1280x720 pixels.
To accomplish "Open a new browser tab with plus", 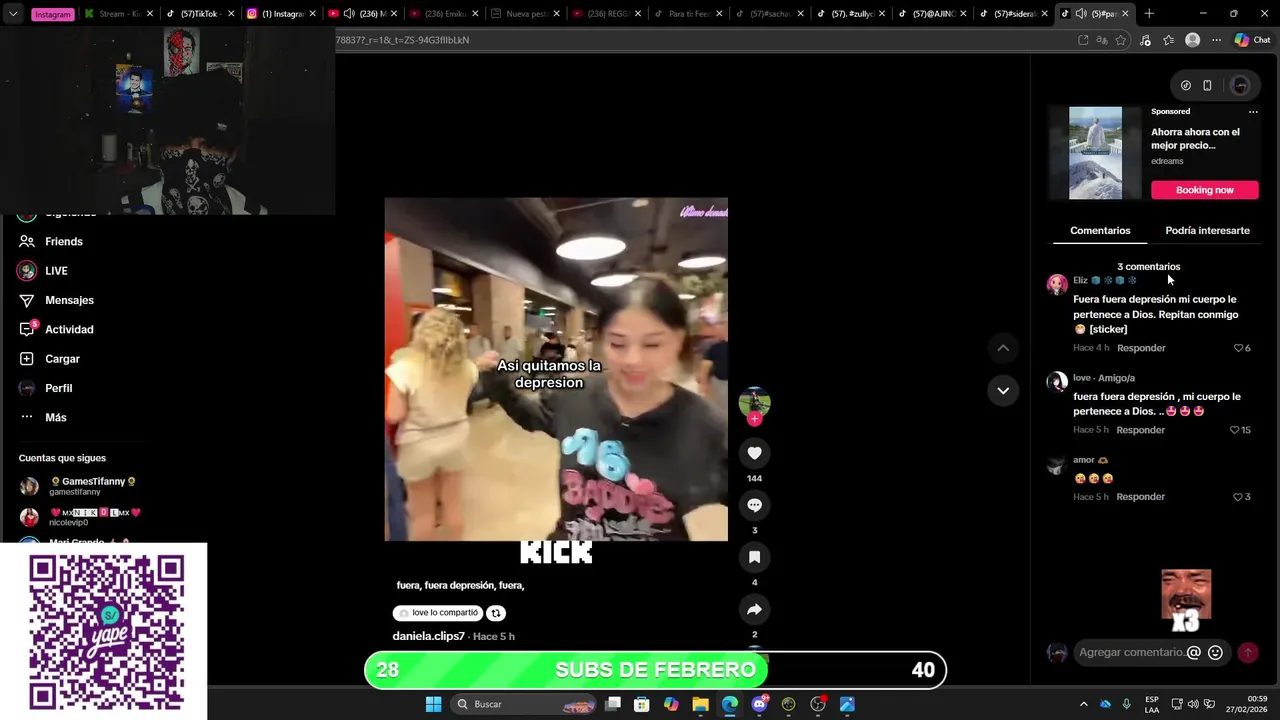I will pyautogui.click(x=1149, y=14).
